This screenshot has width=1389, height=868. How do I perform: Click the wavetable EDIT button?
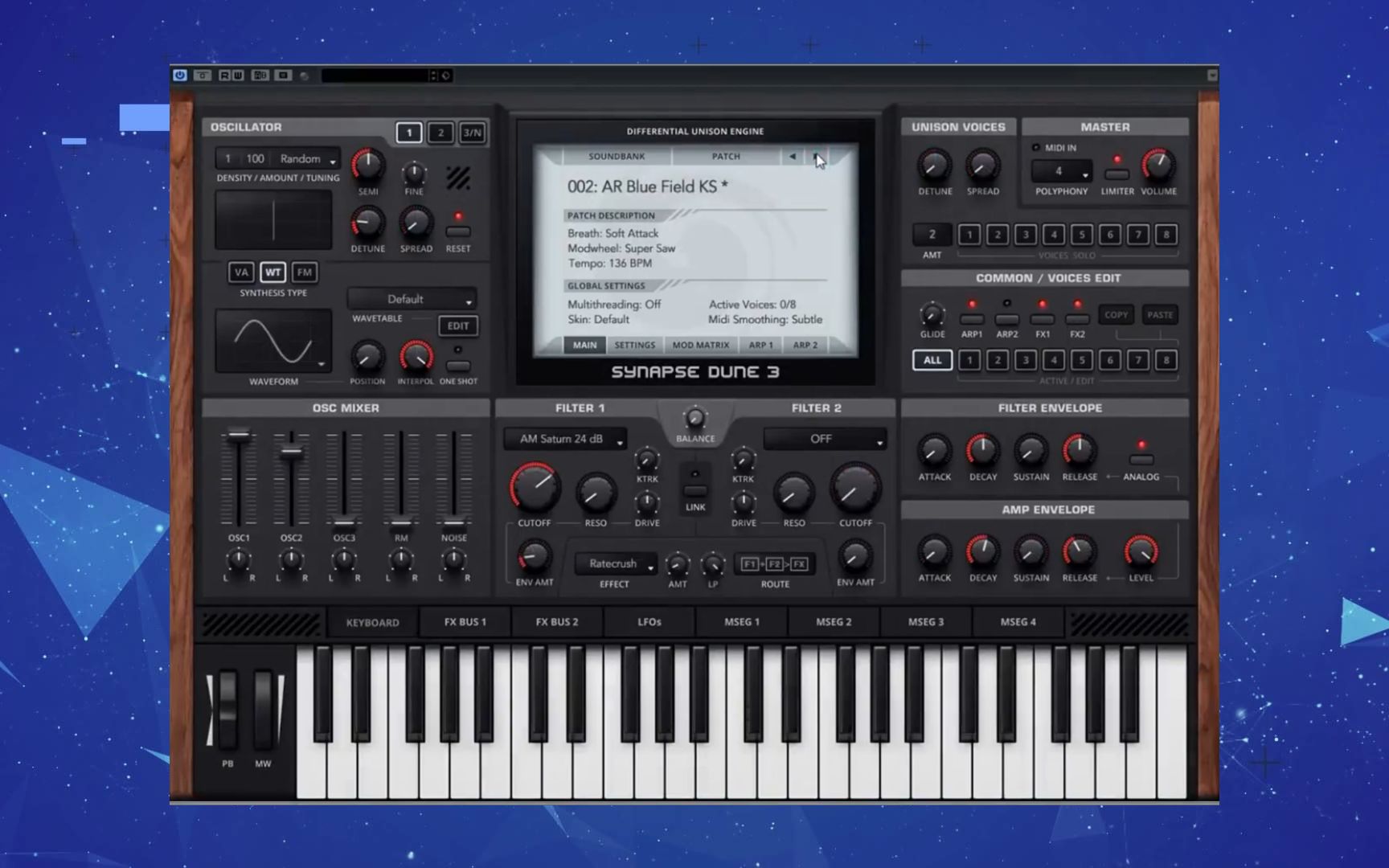[458, 325]
